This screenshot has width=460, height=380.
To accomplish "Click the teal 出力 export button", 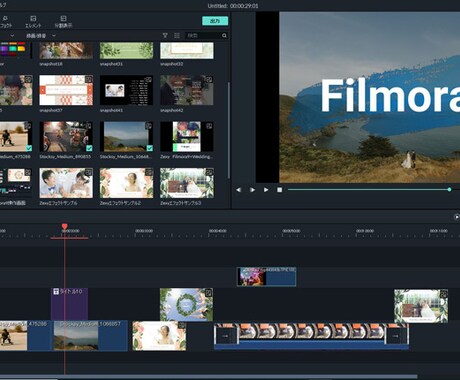I will pos(215,21).
